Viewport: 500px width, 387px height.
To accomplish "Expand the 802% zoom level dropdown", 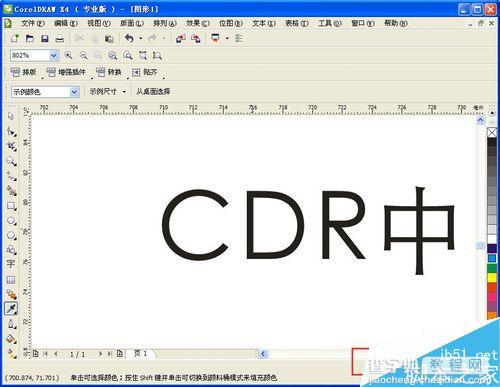I will tap(54, 55).
